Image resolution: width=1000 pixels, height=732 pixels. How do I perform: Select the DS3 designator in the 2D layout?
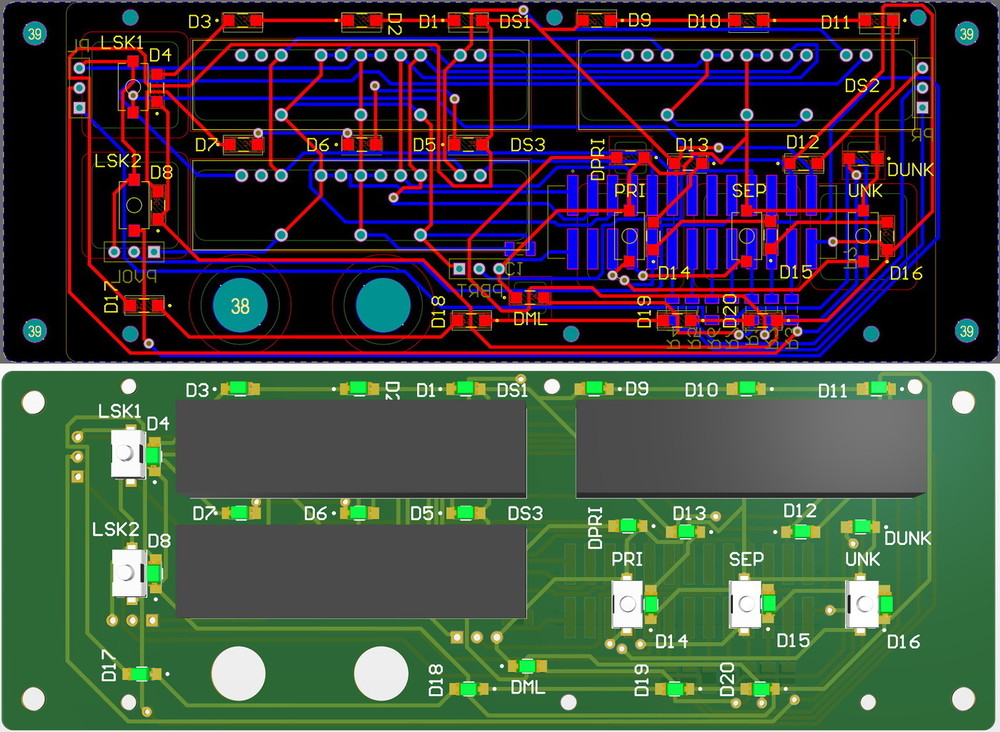[527, 145]
